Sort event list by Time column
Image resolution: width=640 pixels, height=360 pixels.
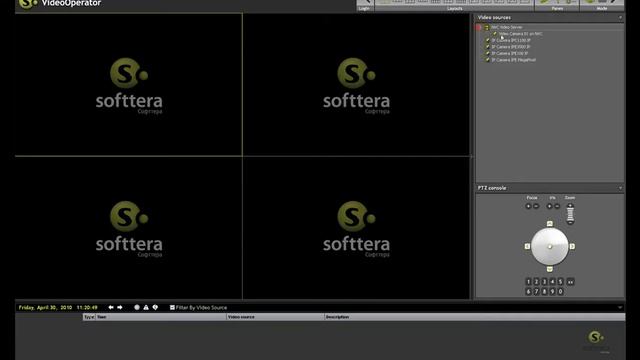tap(161, 317)
